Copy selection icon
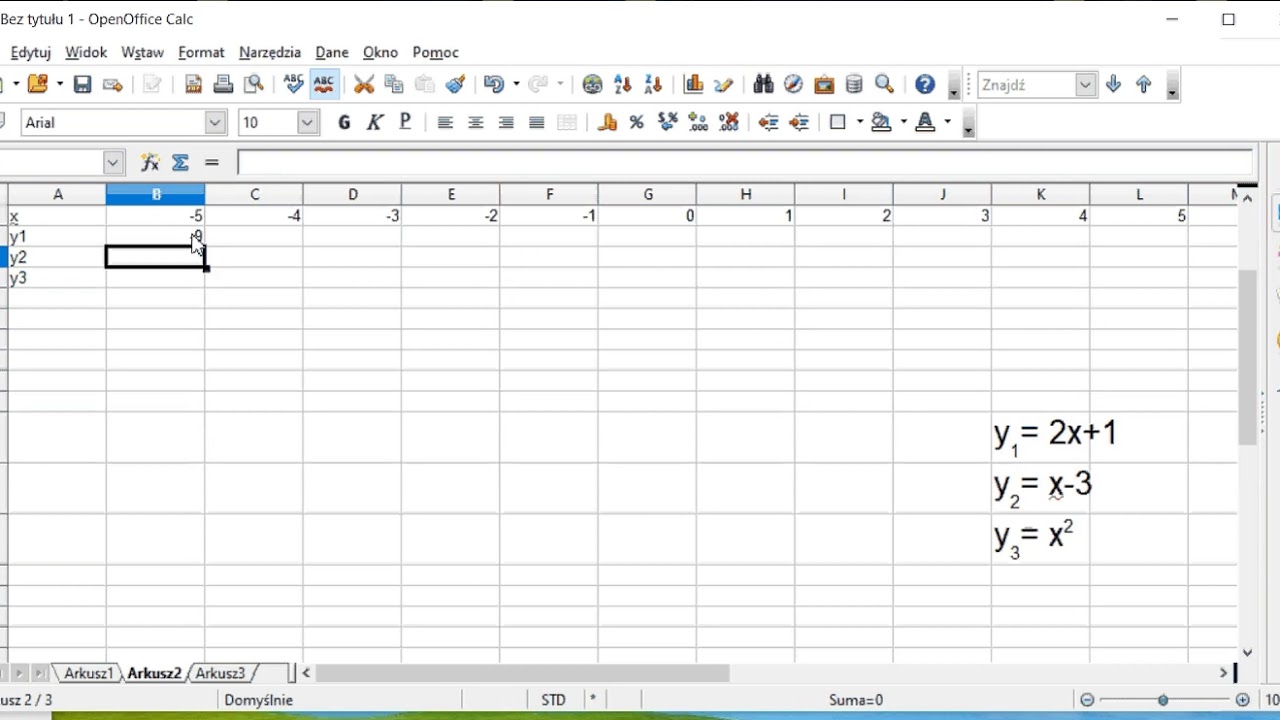 [394, 85]
